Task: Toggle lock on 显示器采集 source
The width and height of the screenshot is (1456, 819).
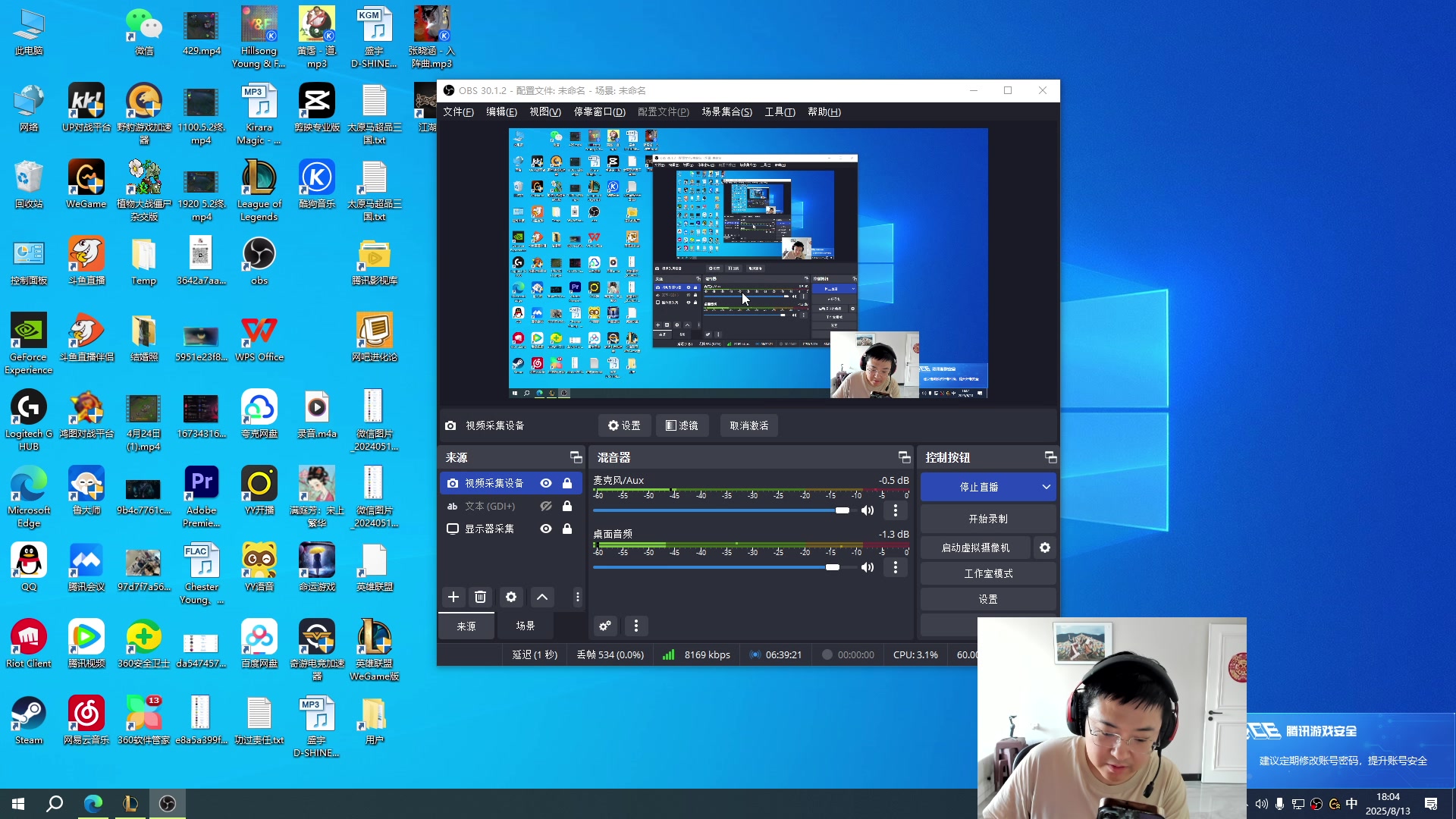Action: (x=567, y=529)
